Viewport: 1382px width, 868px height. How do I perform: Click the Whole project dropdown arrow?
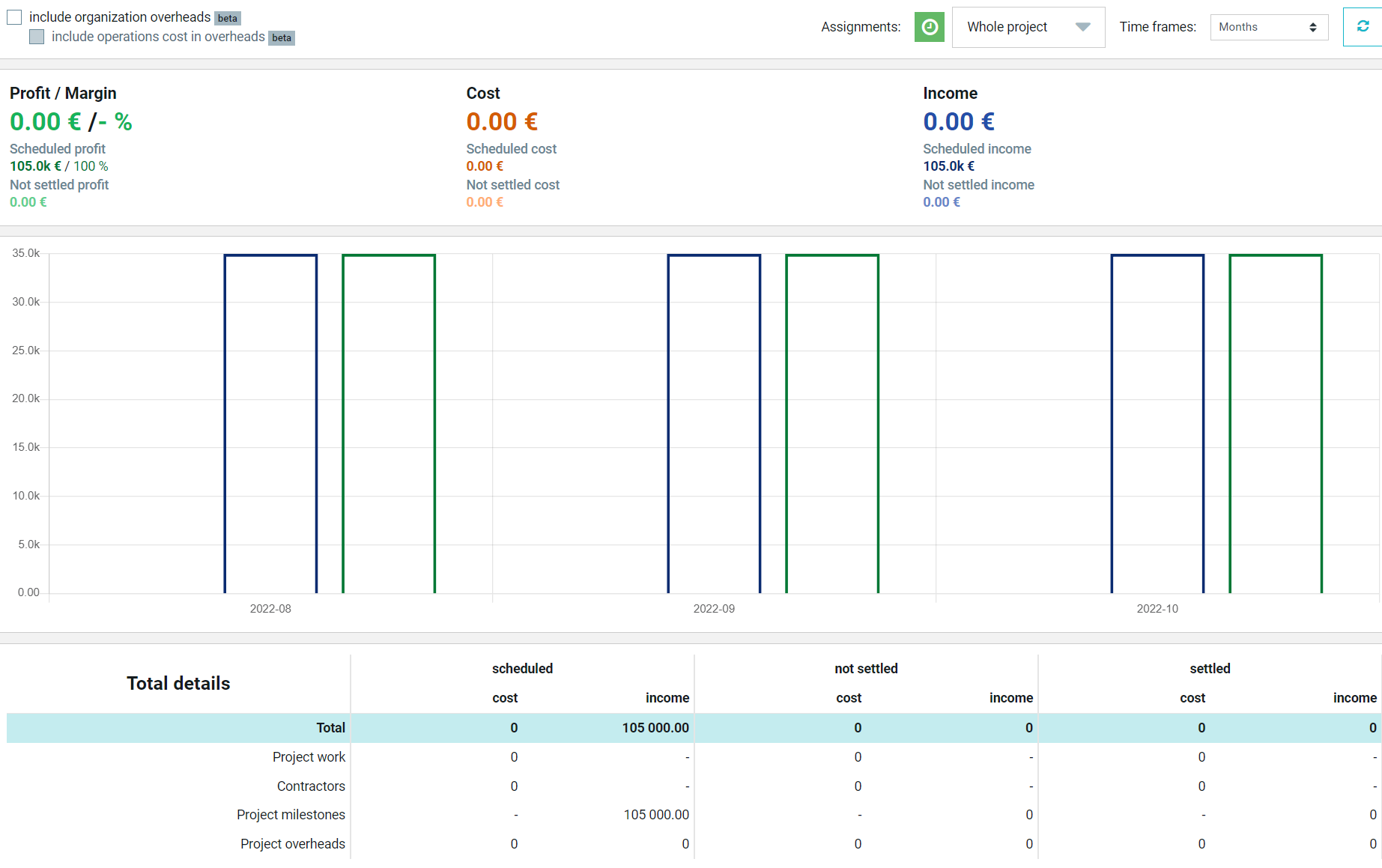pyautogui.click(x=1082, y=27)
